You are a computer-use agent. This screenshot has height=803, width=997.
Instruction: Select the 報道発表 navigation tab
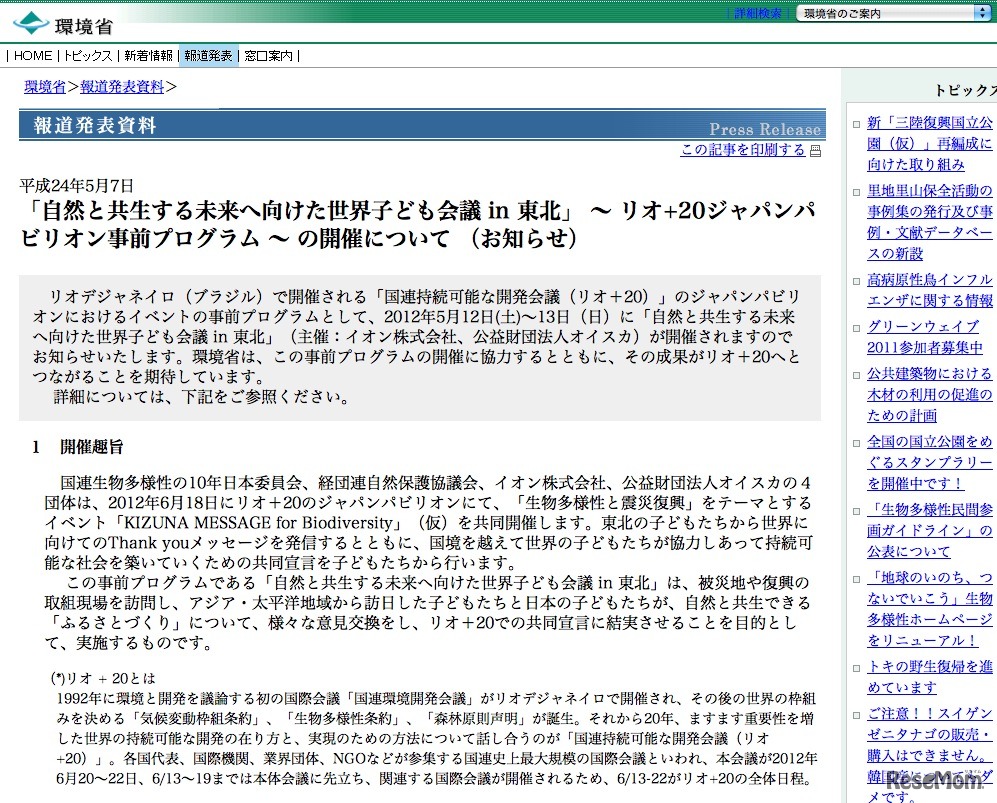[x=208, y=56]
